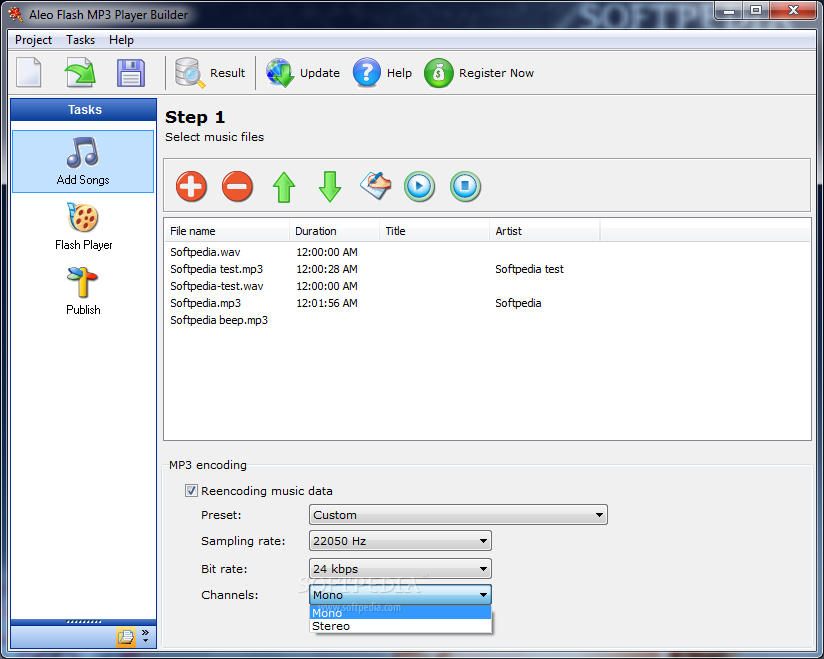Viewport: 824px width, 659px height.
Task: Save project with floppy disk icon
Action: point(130,73)
